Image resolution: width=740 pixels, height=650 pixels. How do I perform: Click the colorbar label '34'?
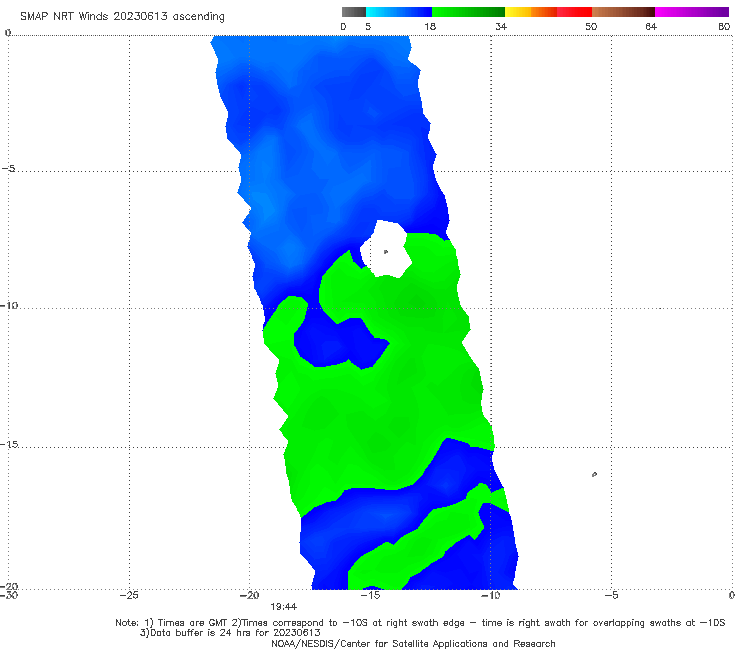501,27
